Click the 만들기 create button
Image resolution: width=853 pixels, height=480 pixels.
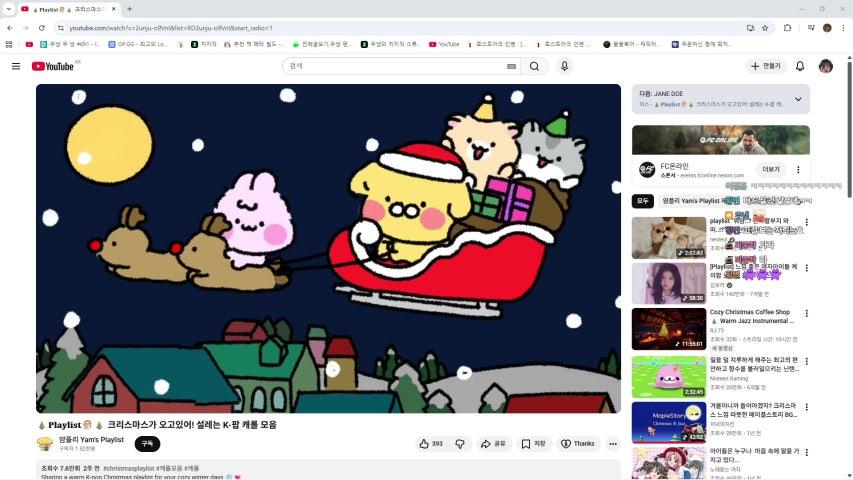766,66
